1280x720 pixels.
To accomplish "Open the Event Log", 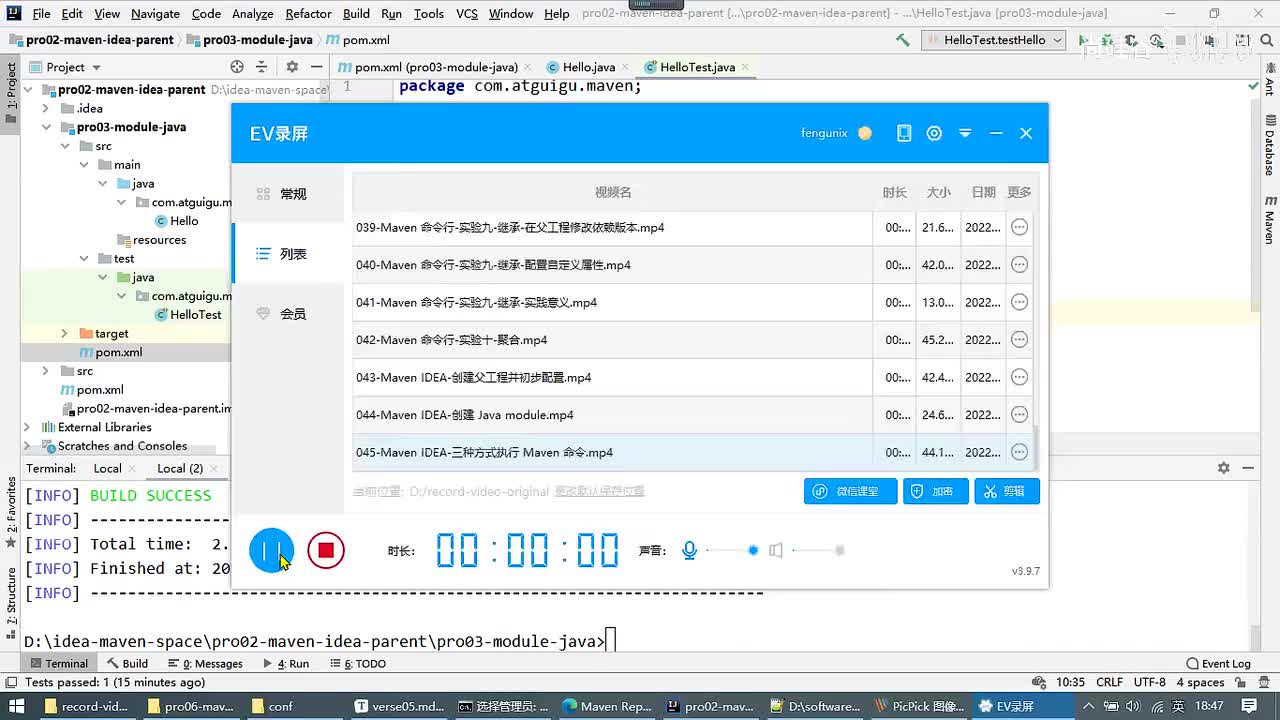I will pyautogui.click(x=1218, y=663).
